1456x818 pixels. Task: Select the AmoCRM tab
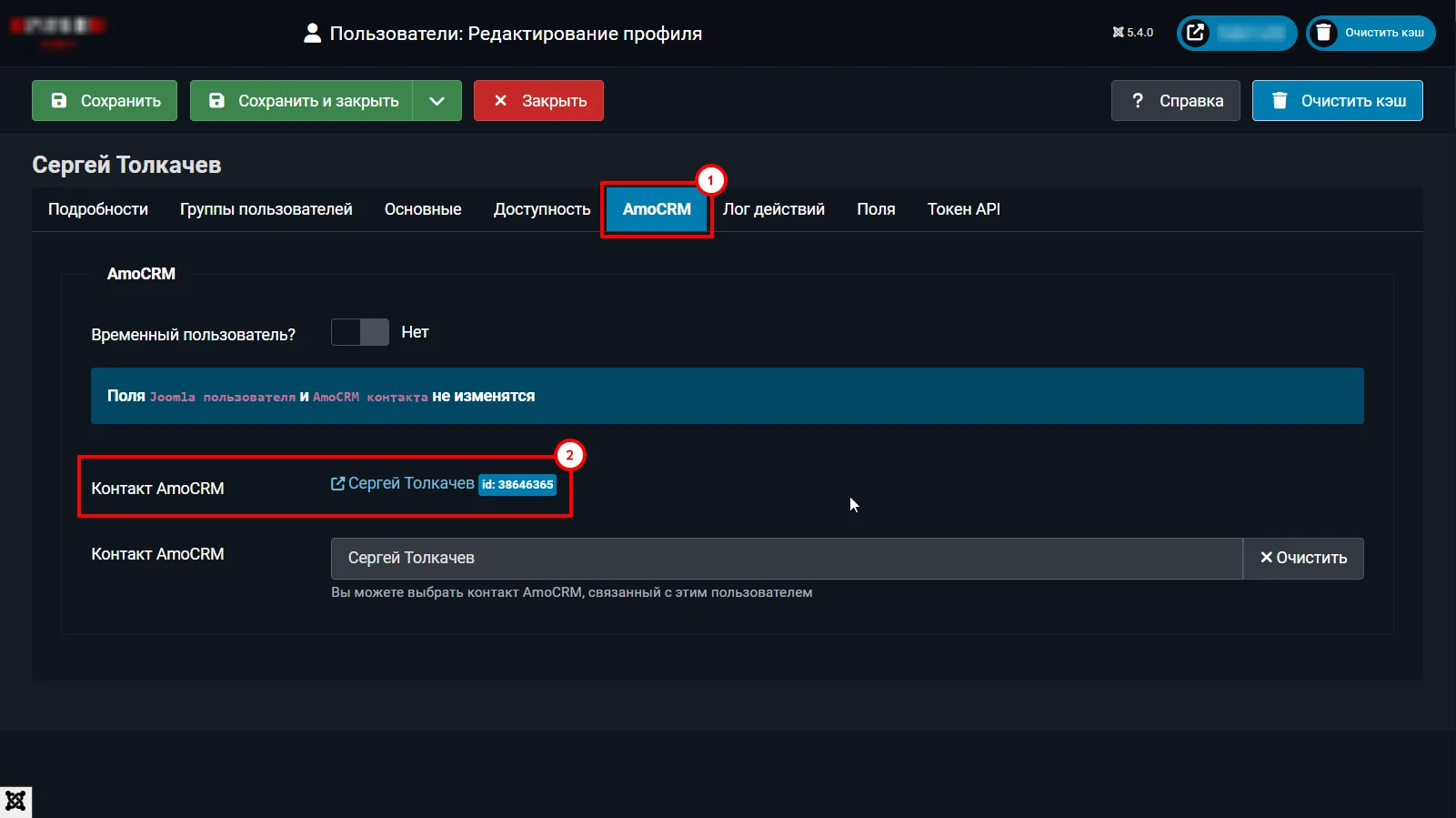tap(657, 209)
